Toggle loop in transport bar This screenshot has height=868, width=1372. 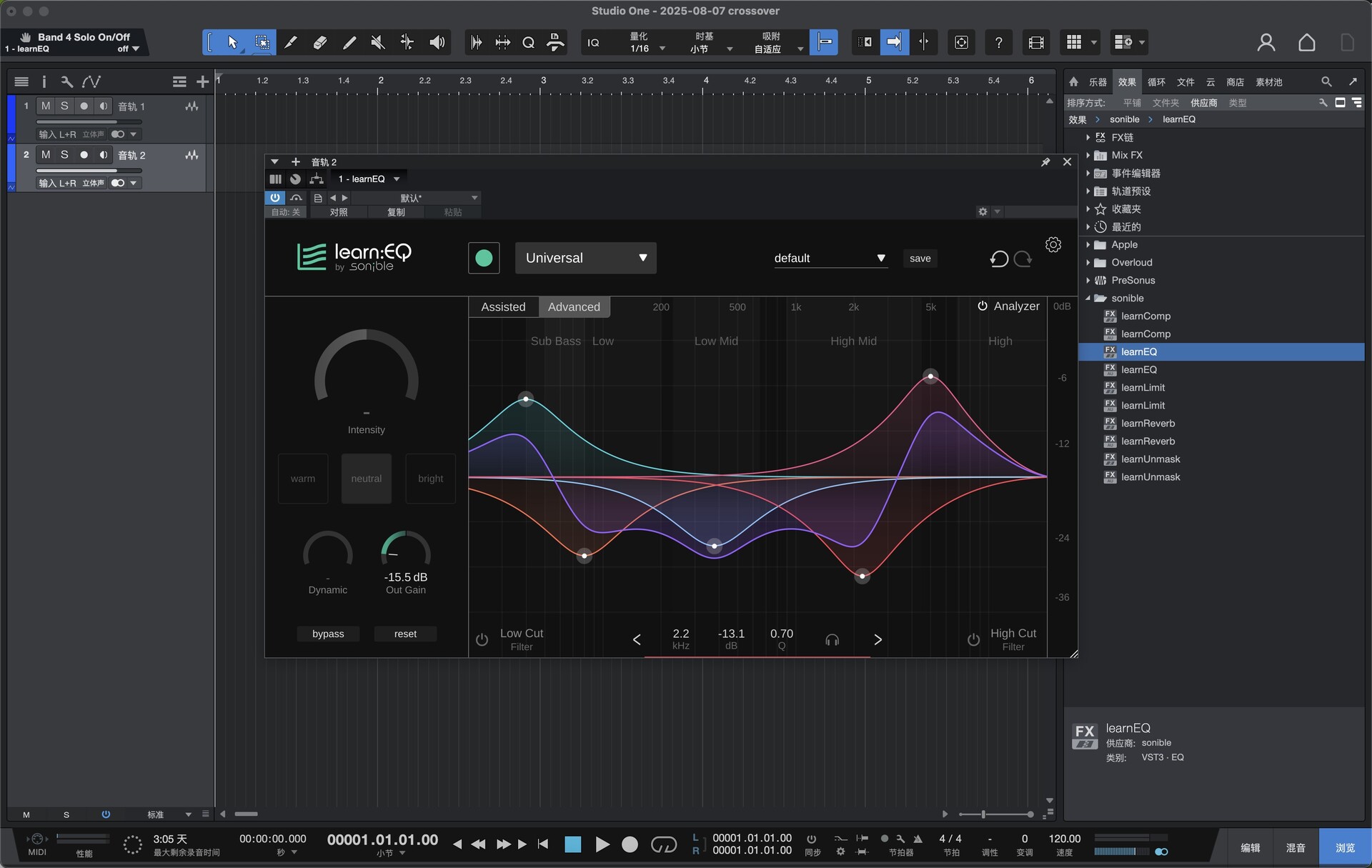664,845
